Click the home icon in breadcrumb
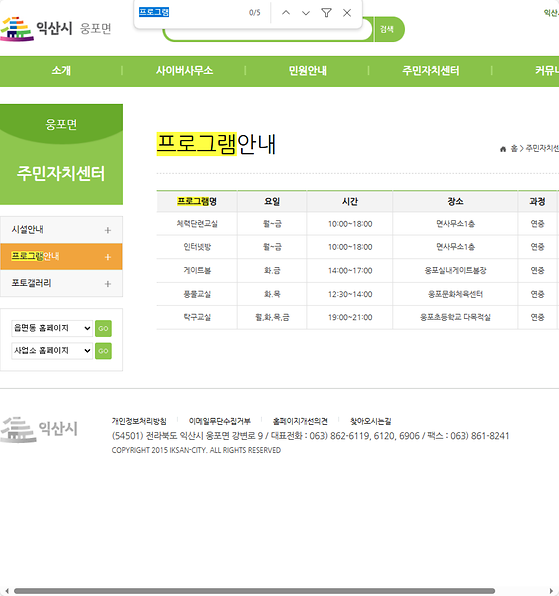 click(x=503, y=149)
